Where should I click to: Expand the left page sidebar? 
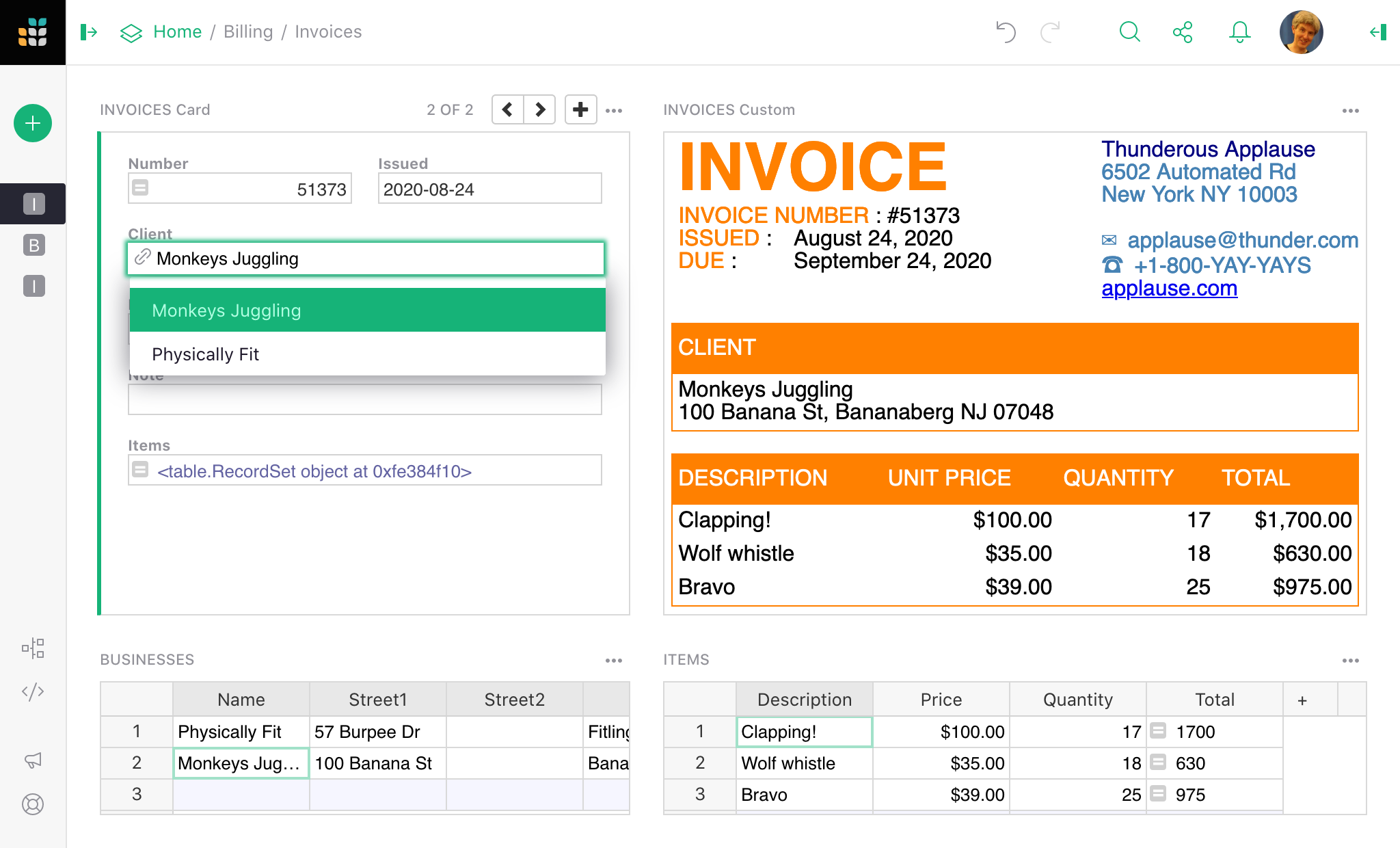point(88,31)
